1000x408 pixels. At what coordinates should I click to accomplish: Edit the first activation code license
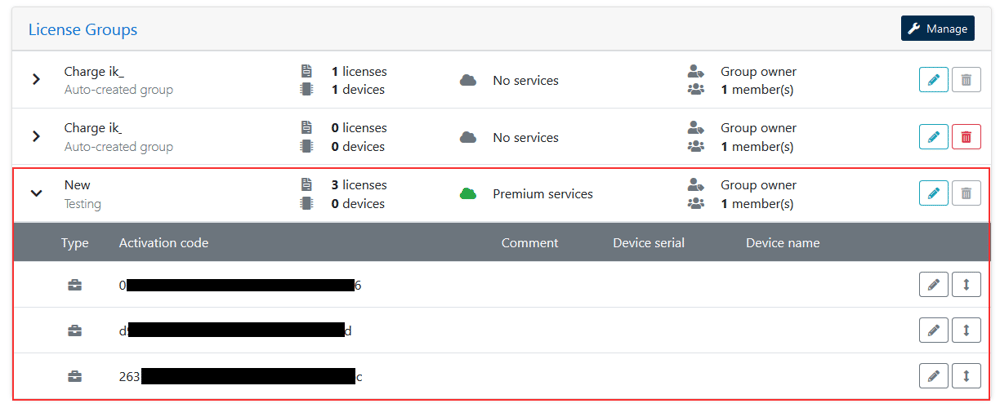coord(933,285)
